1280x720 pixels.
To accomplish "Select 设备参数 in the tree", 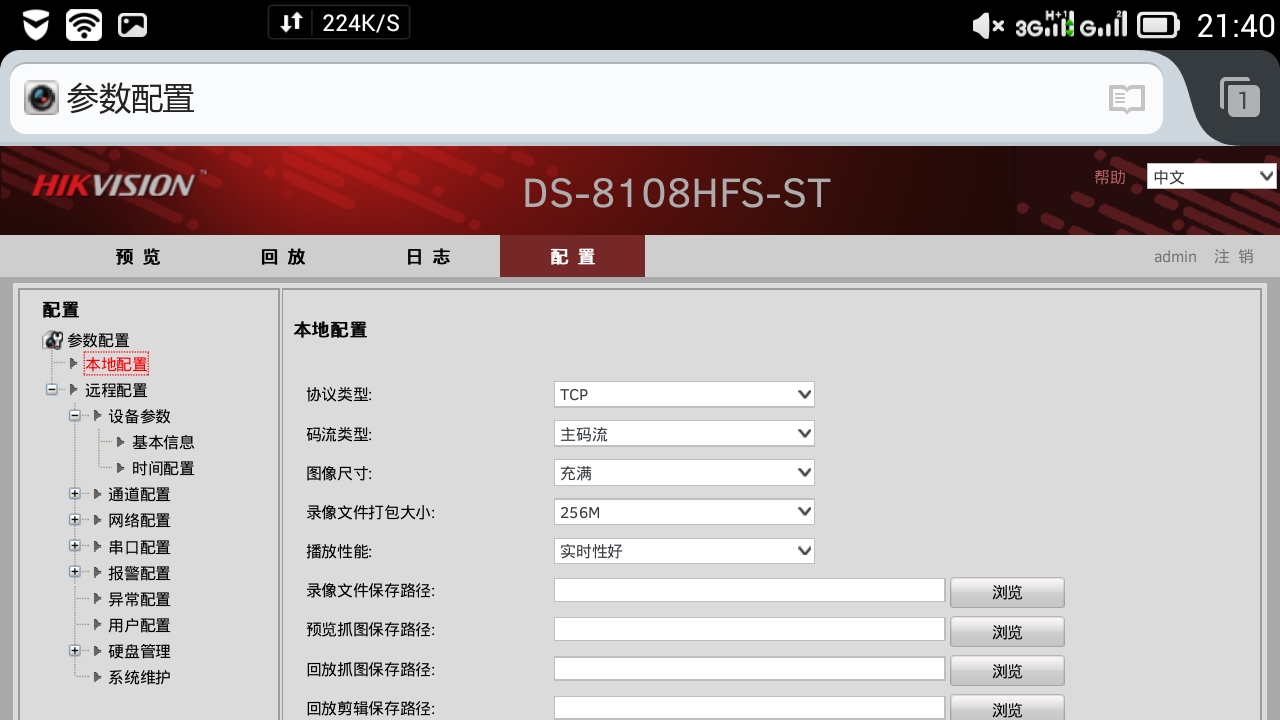I will click(x=139, y=416).
